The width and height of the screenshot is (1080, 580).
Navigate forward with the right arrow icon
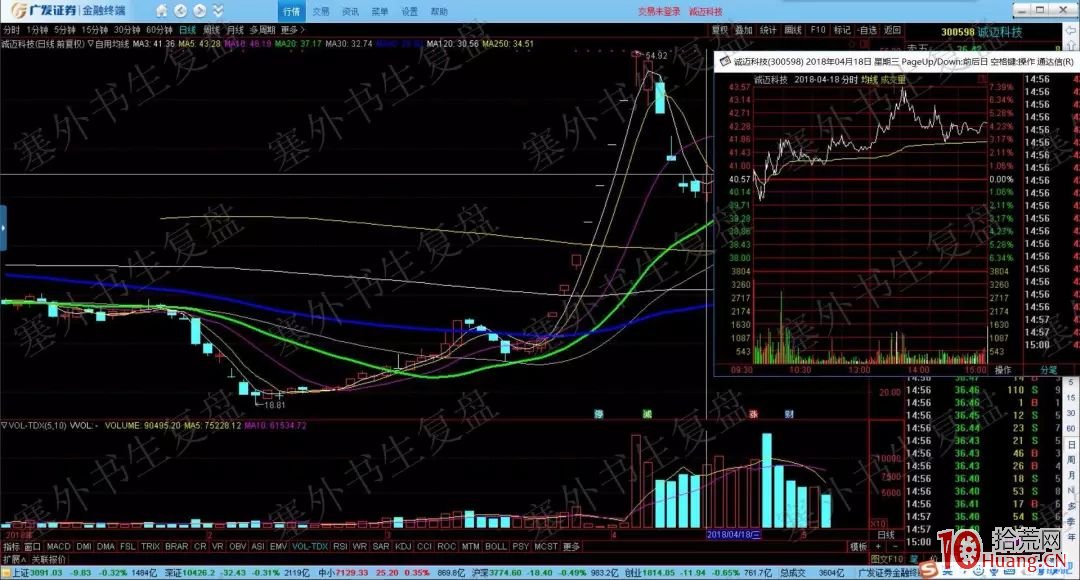199,11
